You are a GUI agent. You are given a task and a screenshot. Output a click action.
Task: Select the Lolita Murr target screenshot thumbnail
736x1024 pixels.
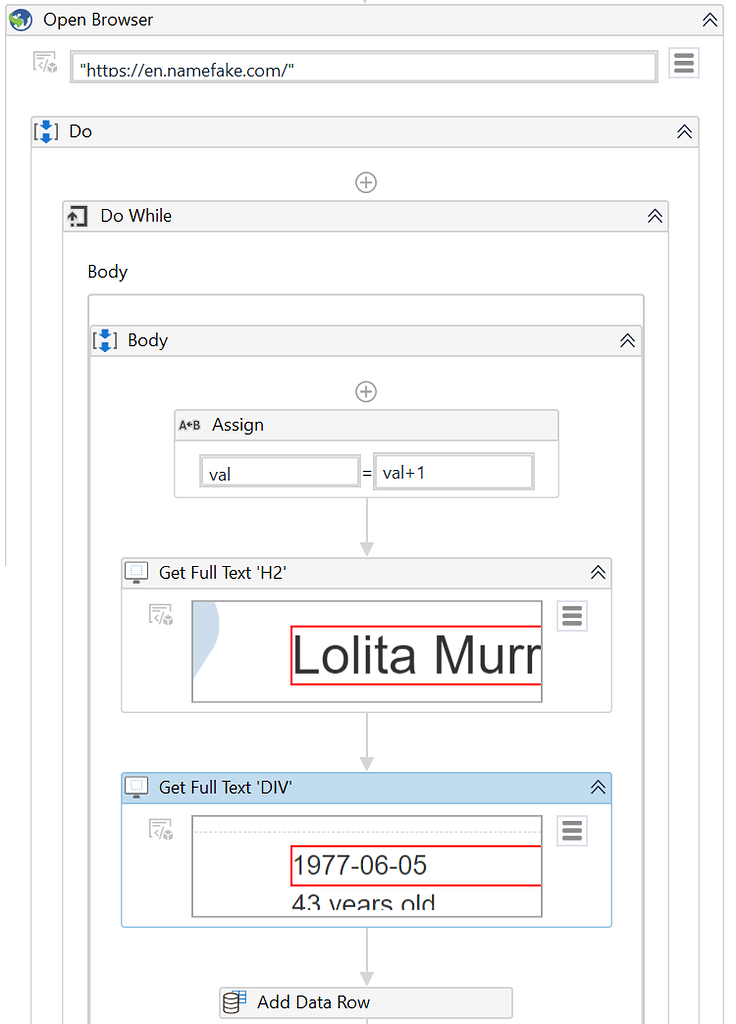coord(367,652)
